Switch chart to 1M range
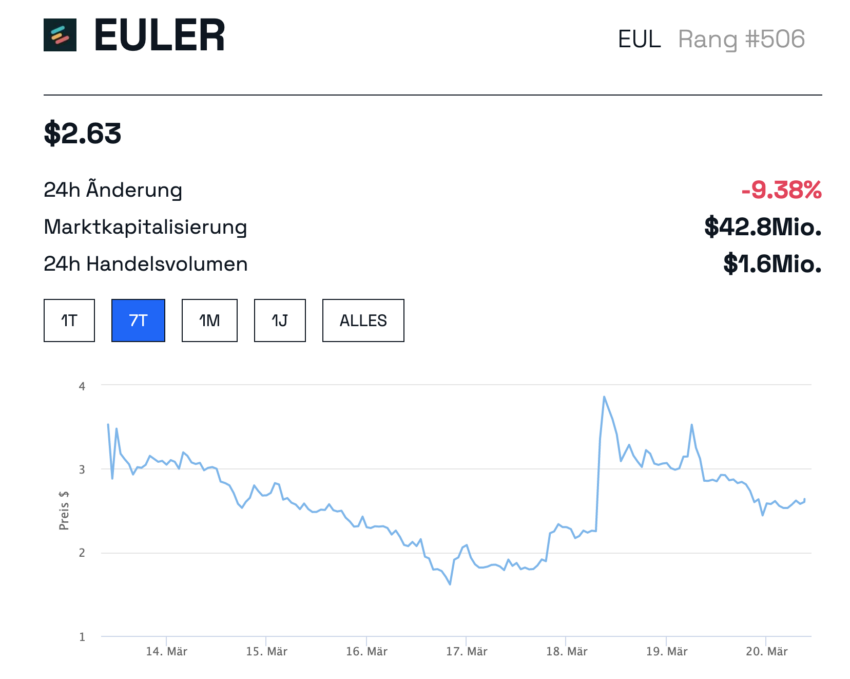Screen dimensions: 850x679 click(210, 320)
